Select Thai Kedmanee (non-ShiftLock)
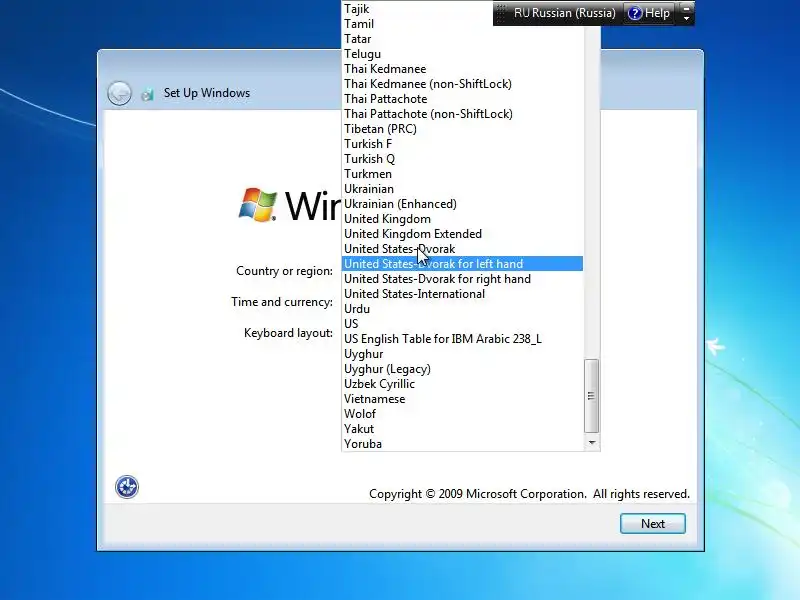Image resolution: width=800 pixels, height=600 pixels. pos(462,84)
